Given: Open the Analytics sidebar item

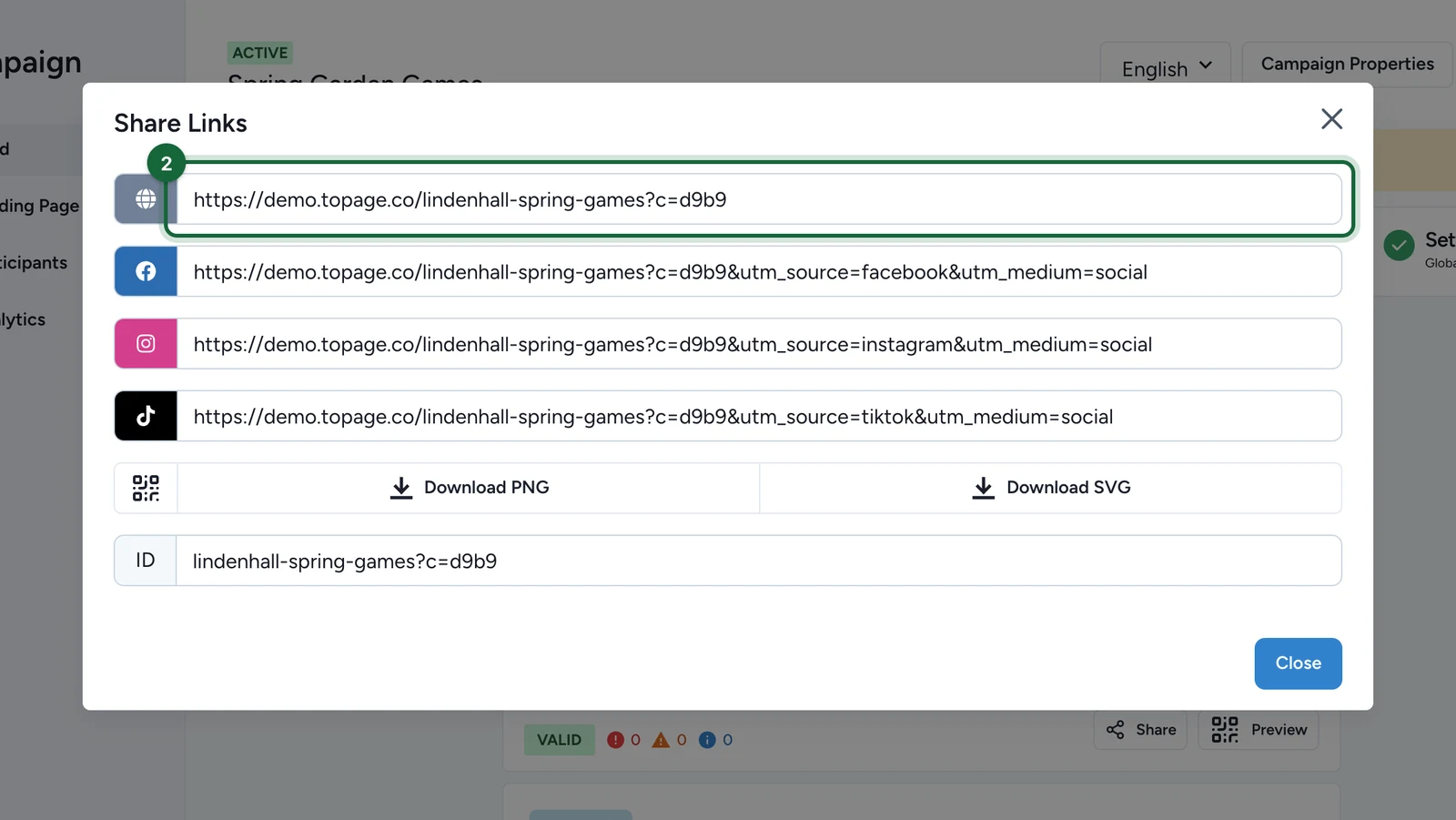Looking at the screenshot, I should tap(24, 319).
